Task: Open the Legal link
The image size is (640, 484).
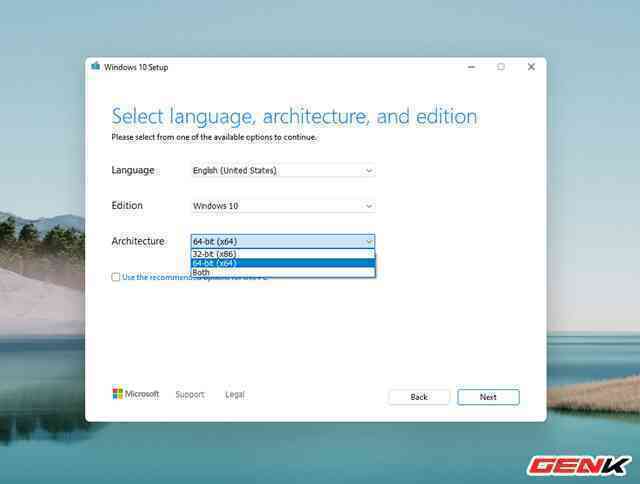Action: (235, 395)
